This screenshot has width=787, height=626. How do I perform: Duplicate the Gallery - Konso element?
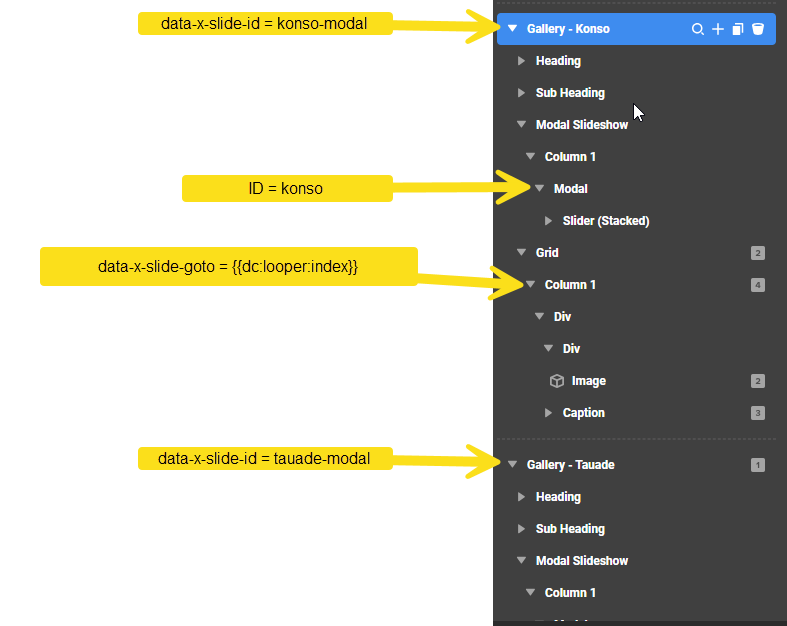pos(738,29)
